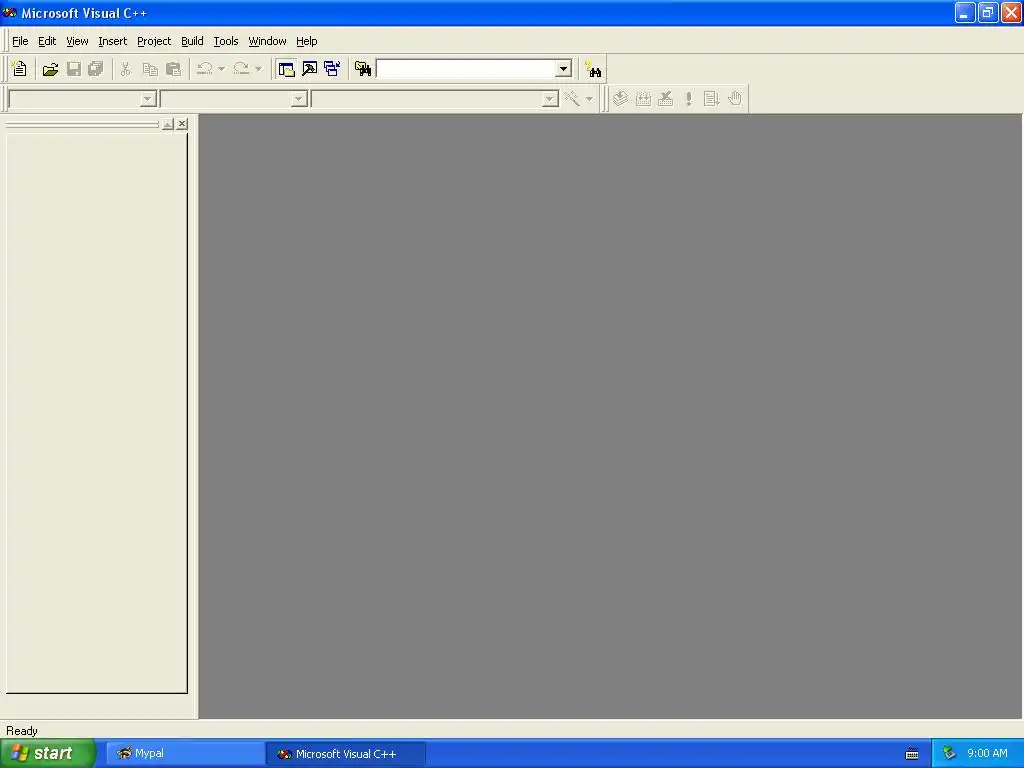This screenshot has height=768, width=1024.
Task: Click the WizardBar actions wand icon
Action: (572, 99)
